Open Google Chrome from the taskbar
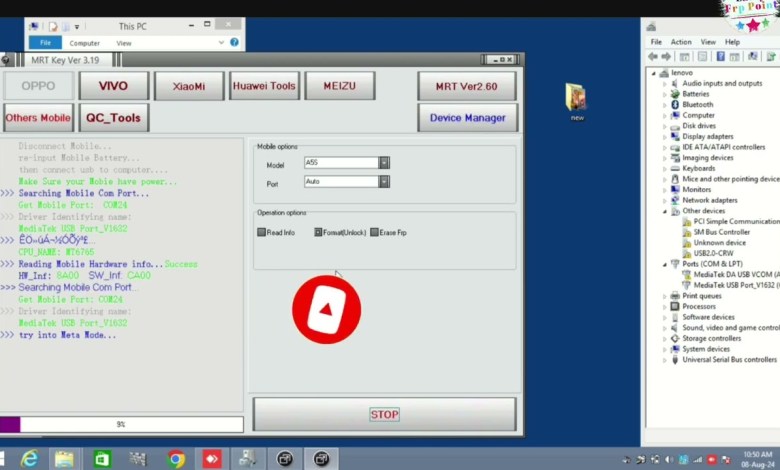The height and width of the screenshot is (470, 780). [176, 458]
